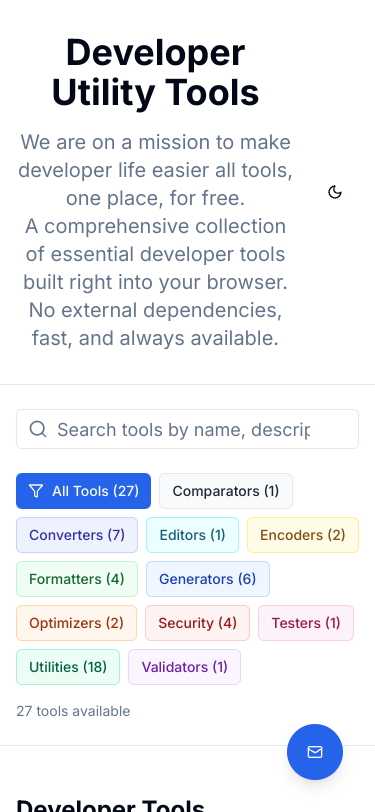Viewport: 375px width, 812px height.
Task: Choose the Formatters (4) filter
Action: (x=77, y=579)
